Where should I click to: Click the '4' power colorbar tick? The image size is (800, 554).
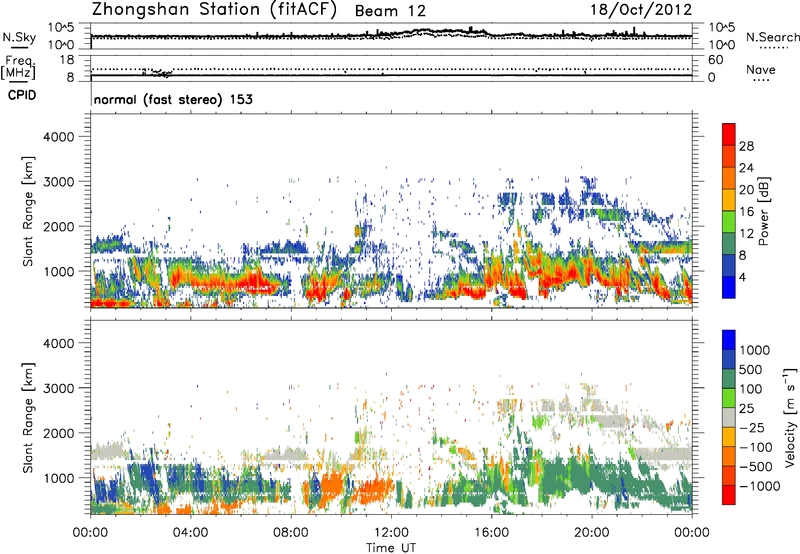pyautogui.click(x=743, y=277)
